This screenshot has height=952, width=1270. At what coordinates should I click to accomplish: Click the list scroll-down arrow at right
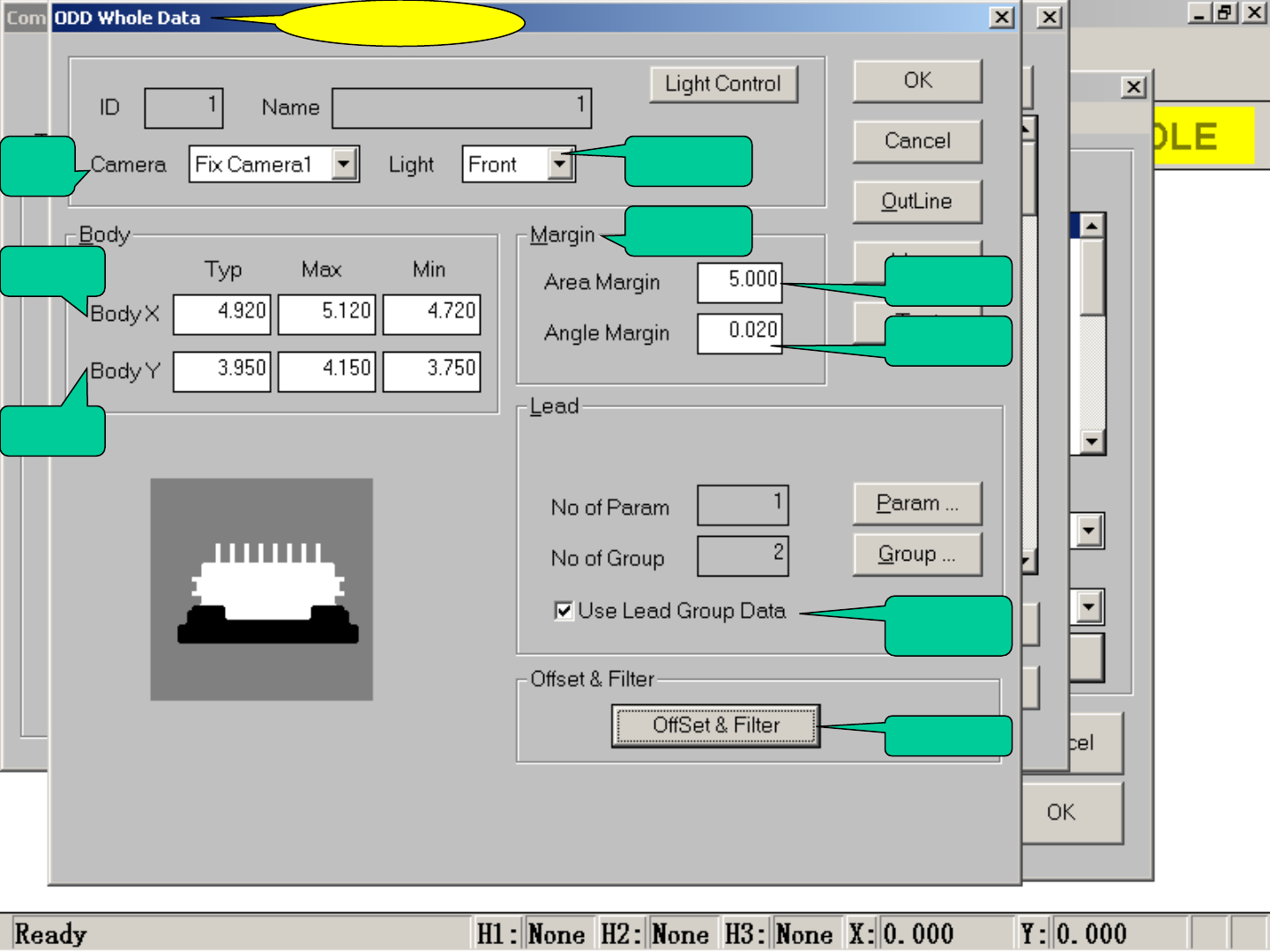point(1092,442)
